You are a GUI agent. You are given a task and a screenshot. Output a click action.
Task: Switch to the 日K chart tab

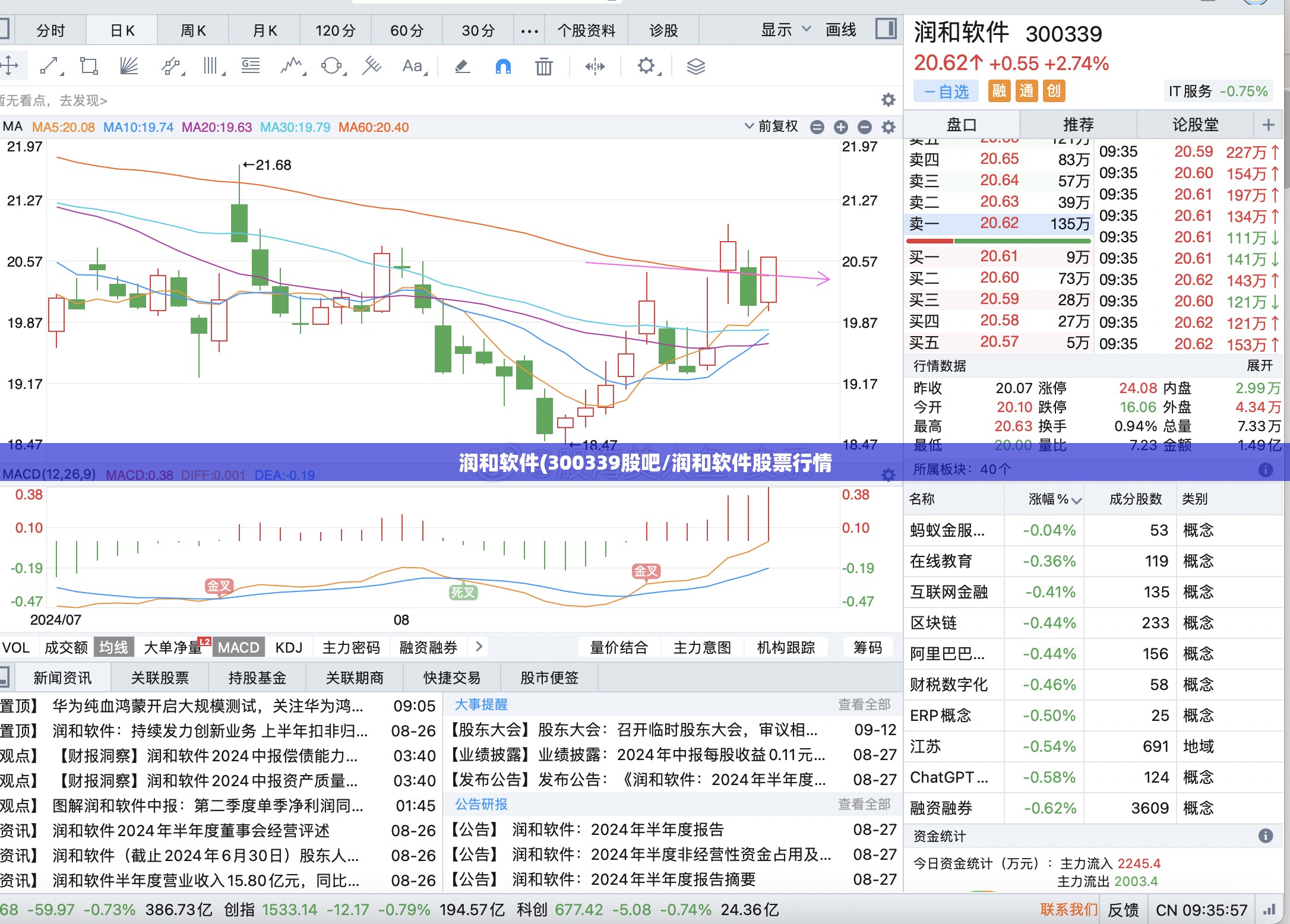pyautogui.click(x=122, y=30)
